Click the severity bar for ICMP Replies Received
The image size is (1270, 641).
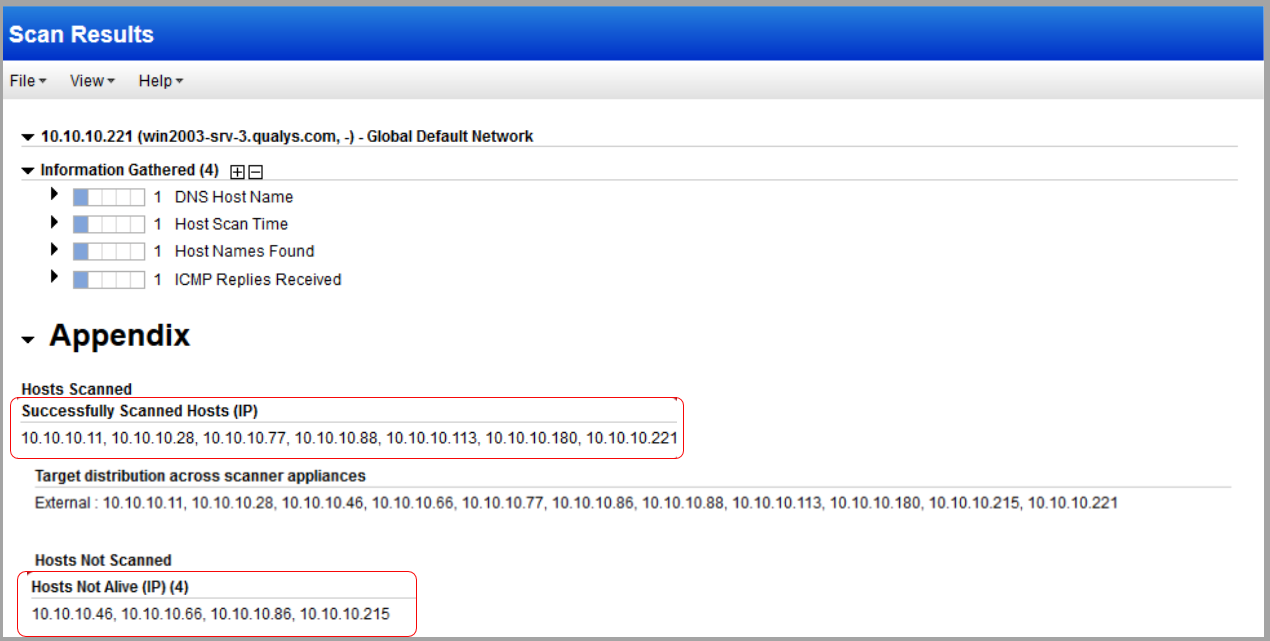coord(108,280)
